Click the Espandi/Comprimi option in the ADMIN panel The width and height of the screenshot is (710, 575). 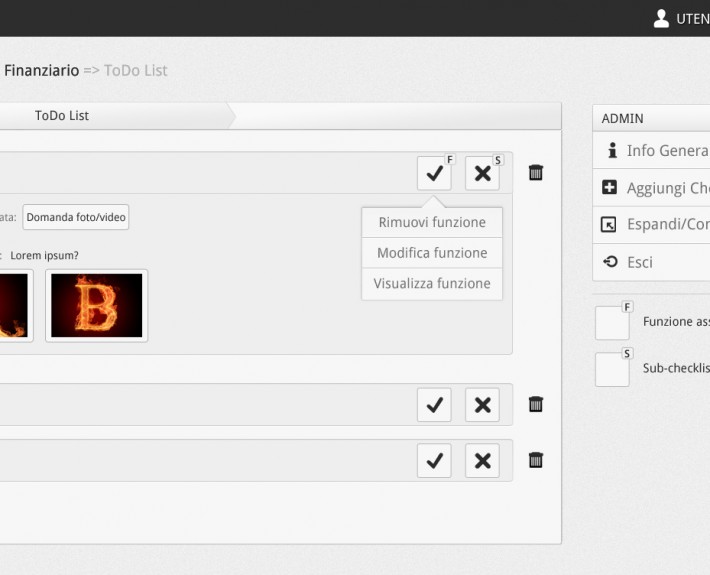coord(651,225)
